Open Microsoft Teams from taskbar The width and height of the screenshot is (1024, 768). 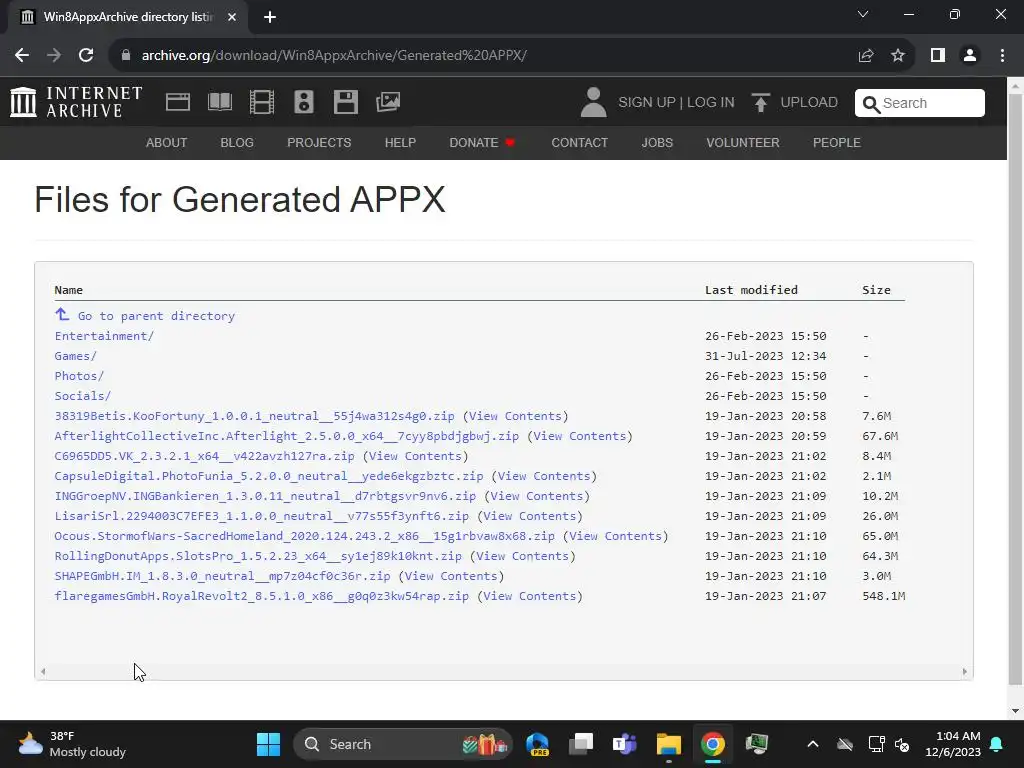click(x=624, y=744)
